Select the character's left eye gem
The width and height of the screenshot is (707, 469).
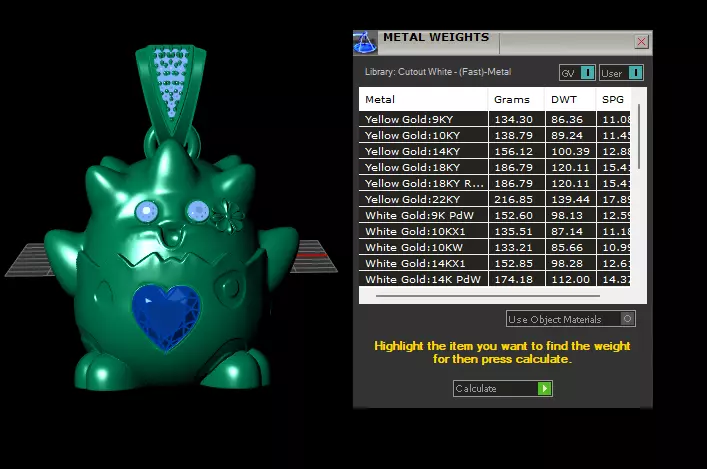click(x=147, y=211)
